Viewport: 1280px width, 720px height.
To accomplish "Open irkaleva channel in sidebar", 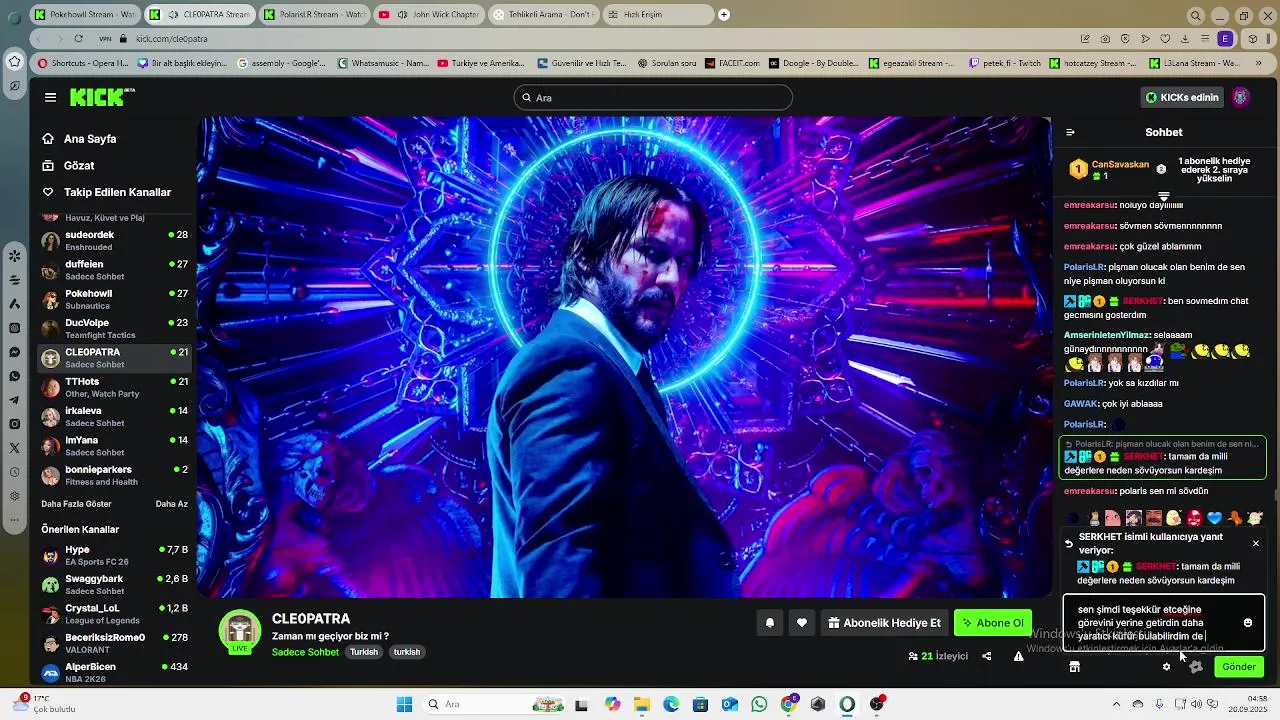I will click(x=114, y=417).
